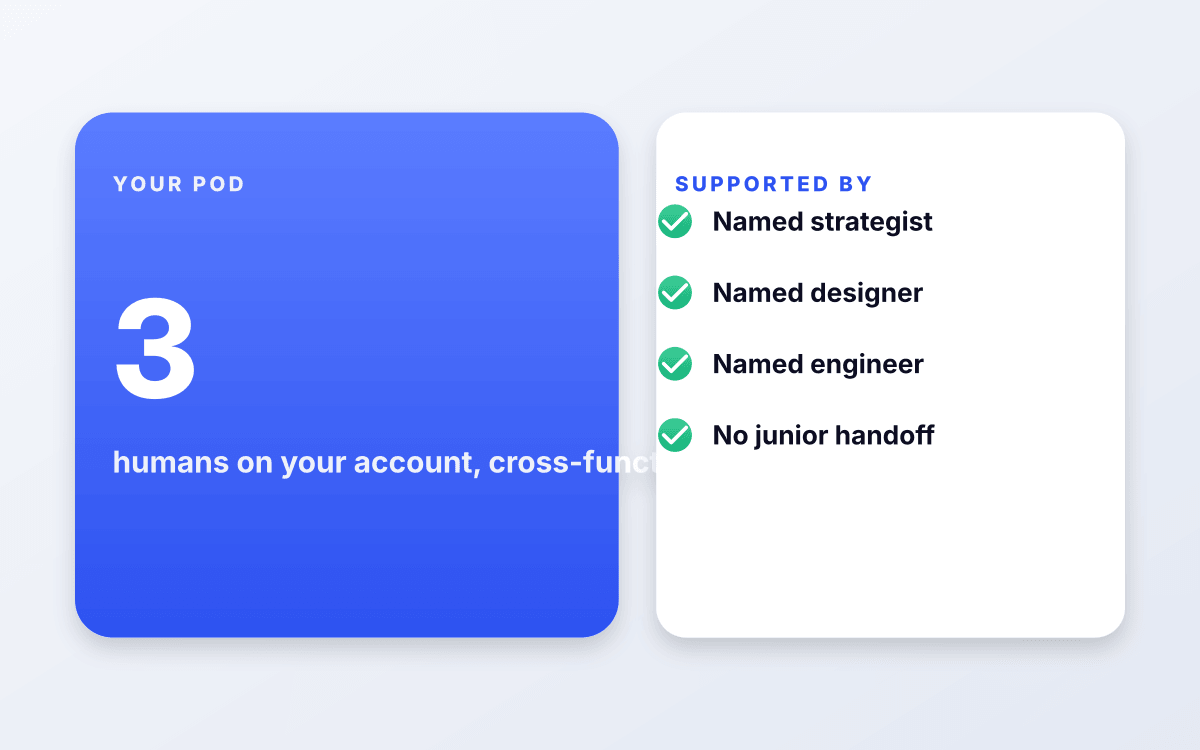The width and height of the screenshot is (1200, 750).
Task: Click the large number 3
Action: click(x=155, y=348)
